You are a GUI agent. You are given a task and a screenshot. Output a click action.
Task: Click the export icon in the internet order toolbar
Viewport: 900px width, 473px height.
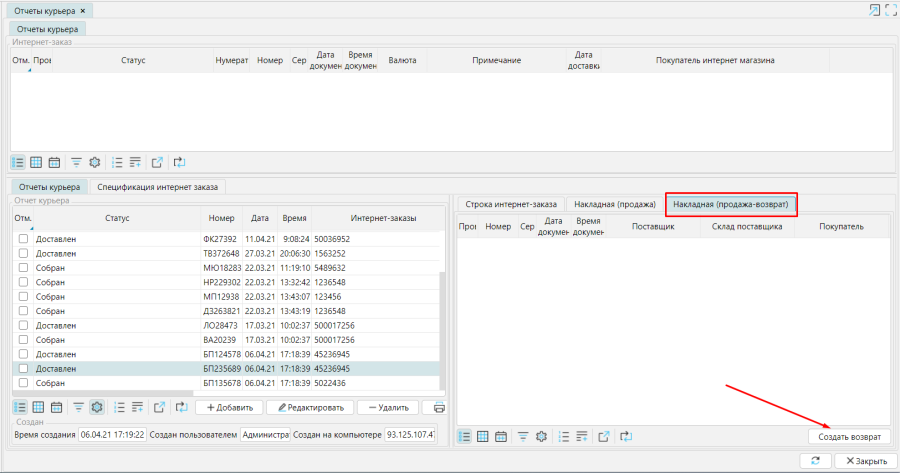pos(157,161)
